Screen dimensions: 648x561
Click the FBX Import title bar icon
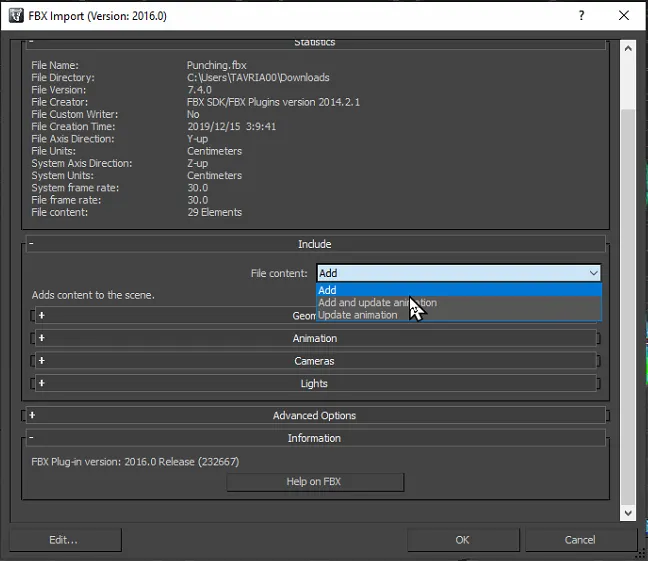tap(17, 16)
